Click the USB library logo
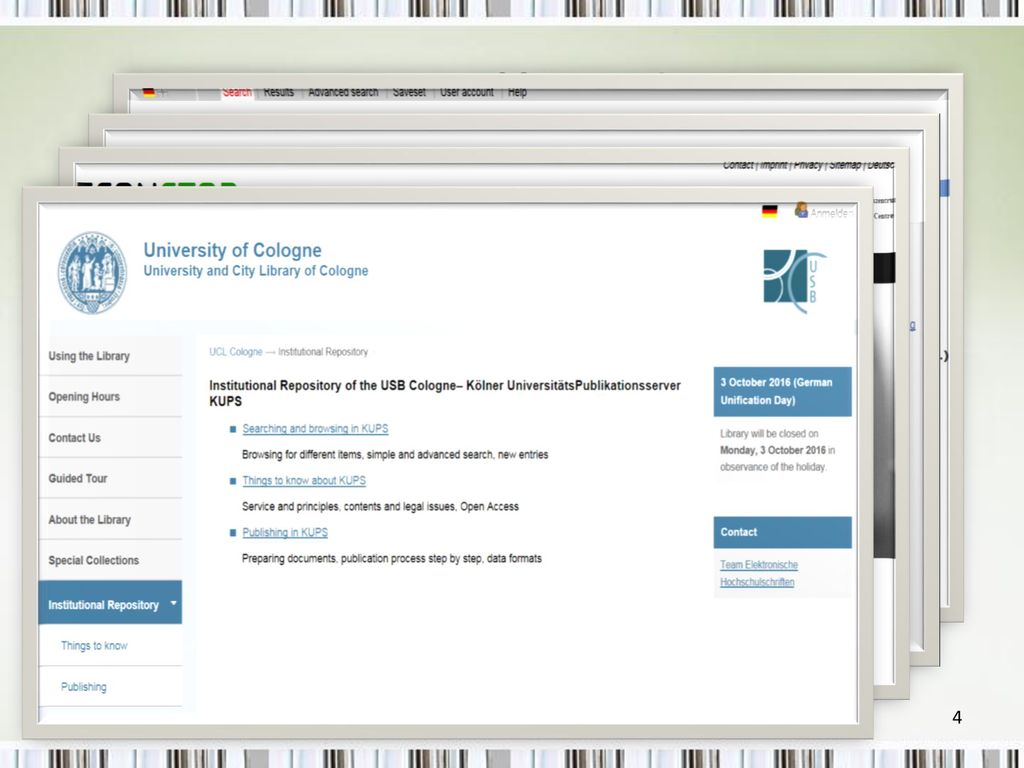Image resolution: width=1024 pixels, height=768 pixels. point(795,281)
